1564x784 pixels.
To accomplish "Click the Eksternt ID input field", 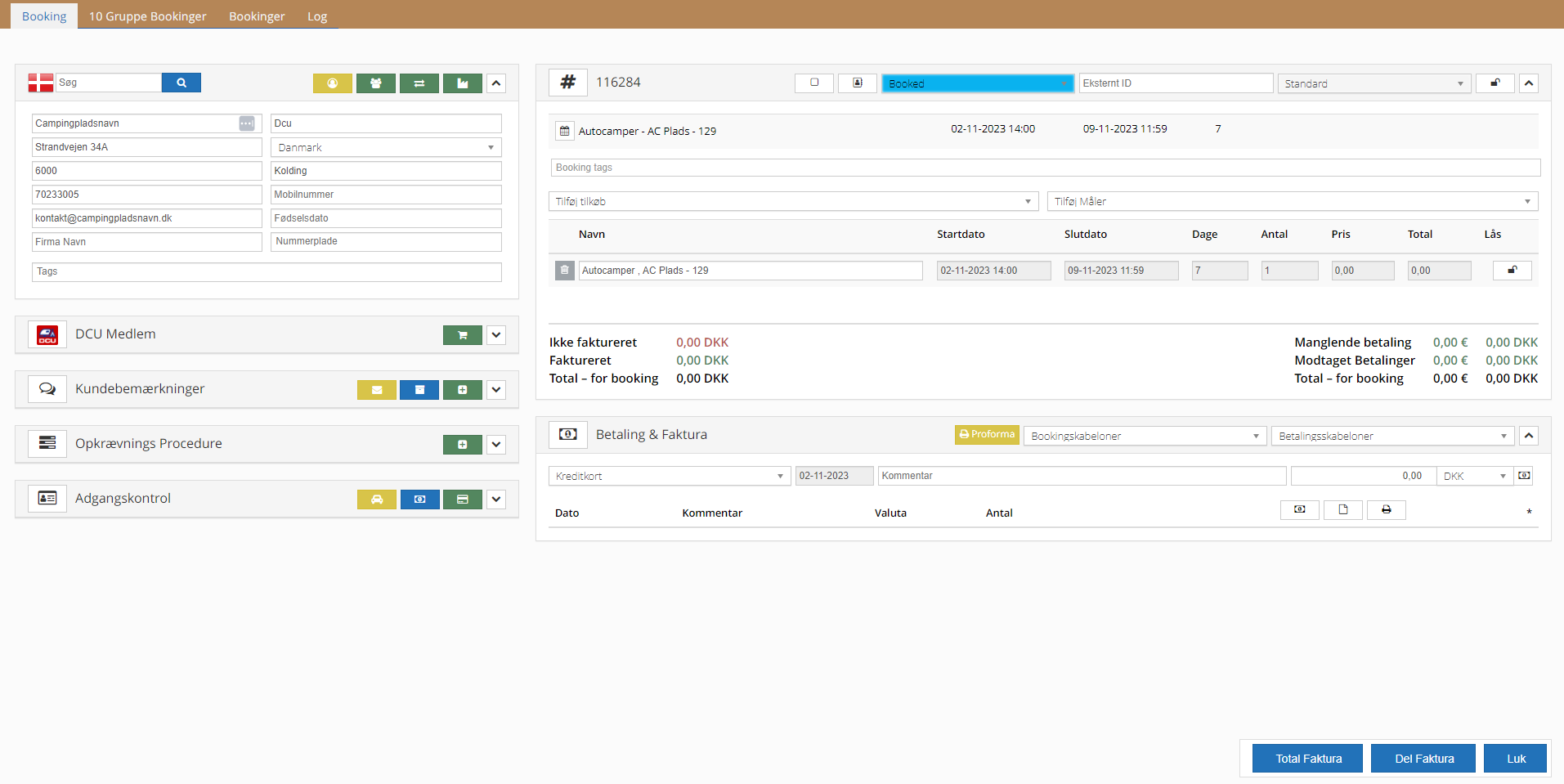I will 1175,83.
